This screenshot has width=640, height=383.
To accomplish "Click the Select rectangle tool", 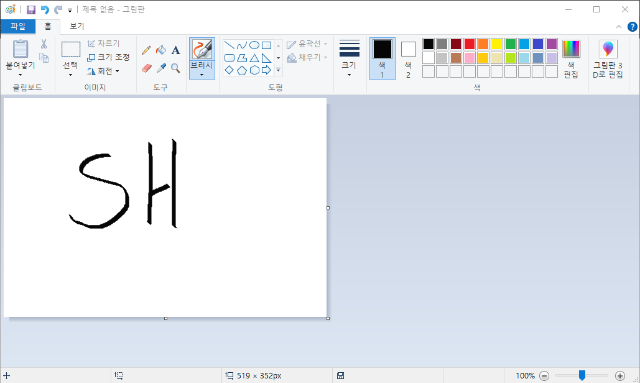I will pos(71,49).
